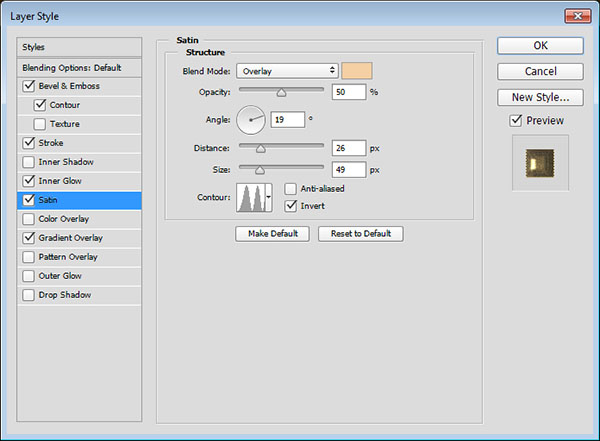Uncheck the Gradient Overlay checkbox
The image size is (600, 441).
(29, 238)
